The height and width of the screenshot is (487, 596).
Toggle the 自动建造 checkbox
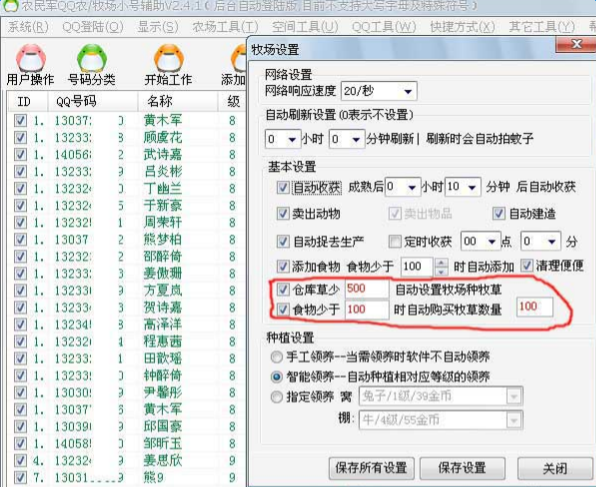point(498,214)
